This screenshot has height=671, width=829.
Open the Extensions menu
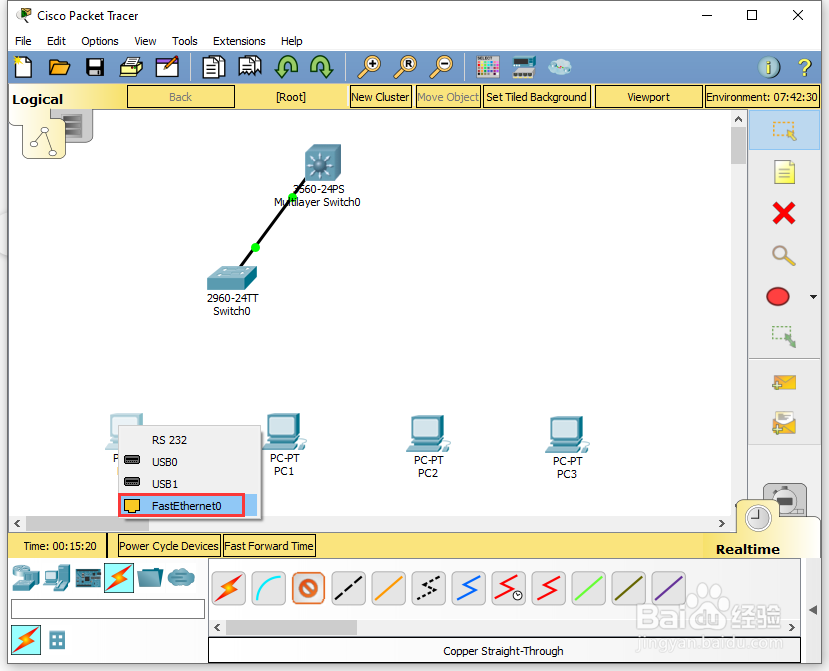click(239, 41)
